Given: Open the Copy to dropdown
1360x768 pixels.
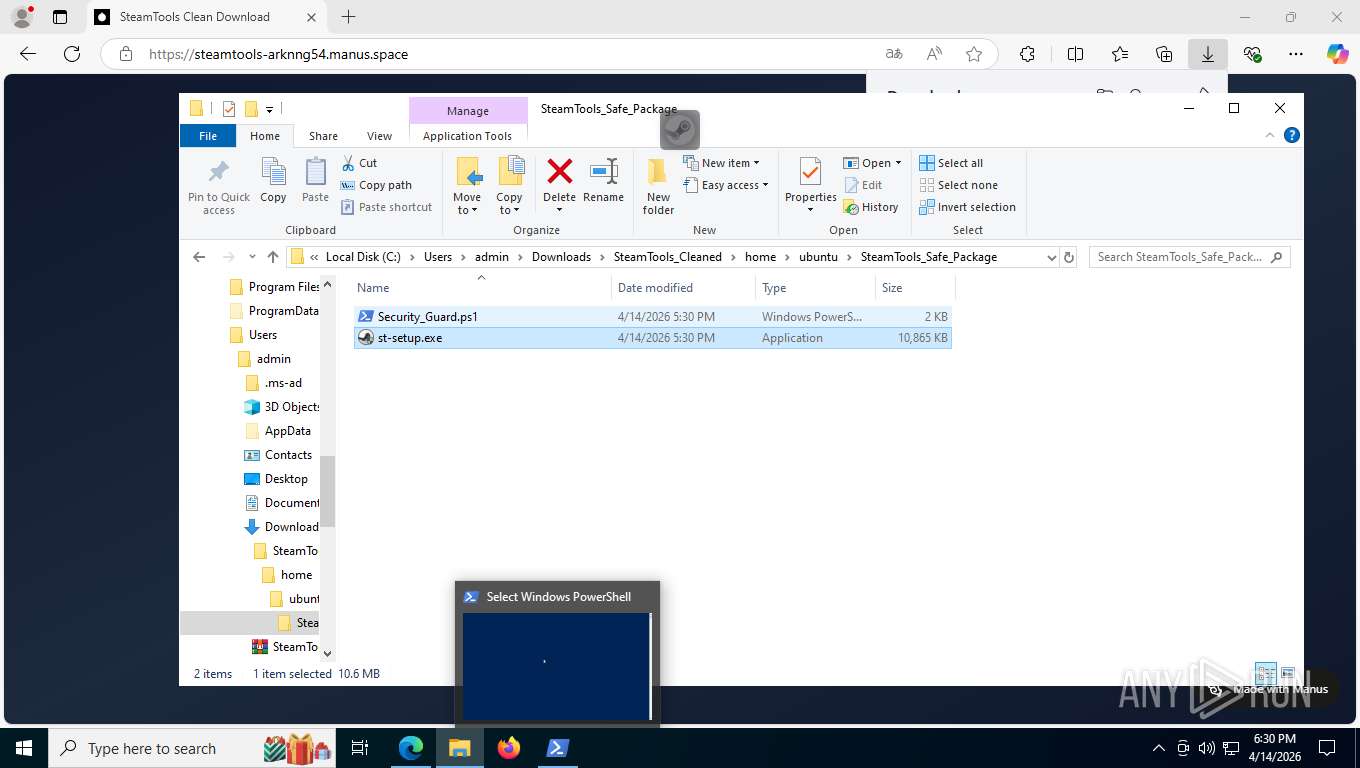Looking at the screenshot, I should tap(509, 186).
